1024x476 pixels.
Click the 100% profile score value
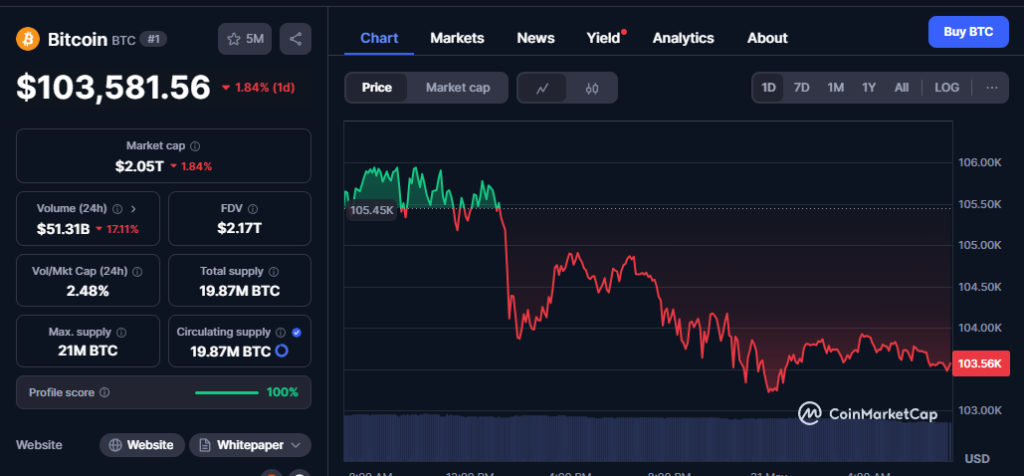point(282,392)
